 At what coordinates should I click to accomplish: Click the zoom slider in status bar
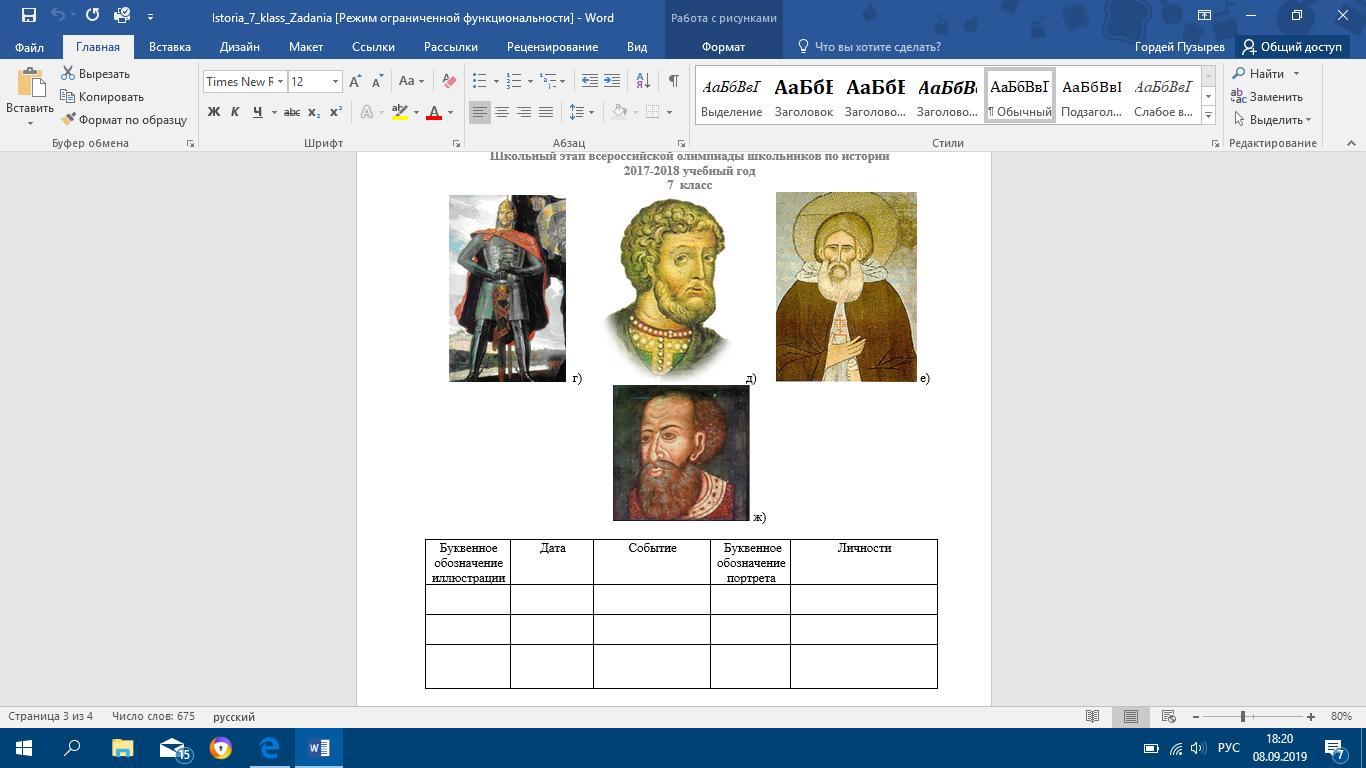1243,717
